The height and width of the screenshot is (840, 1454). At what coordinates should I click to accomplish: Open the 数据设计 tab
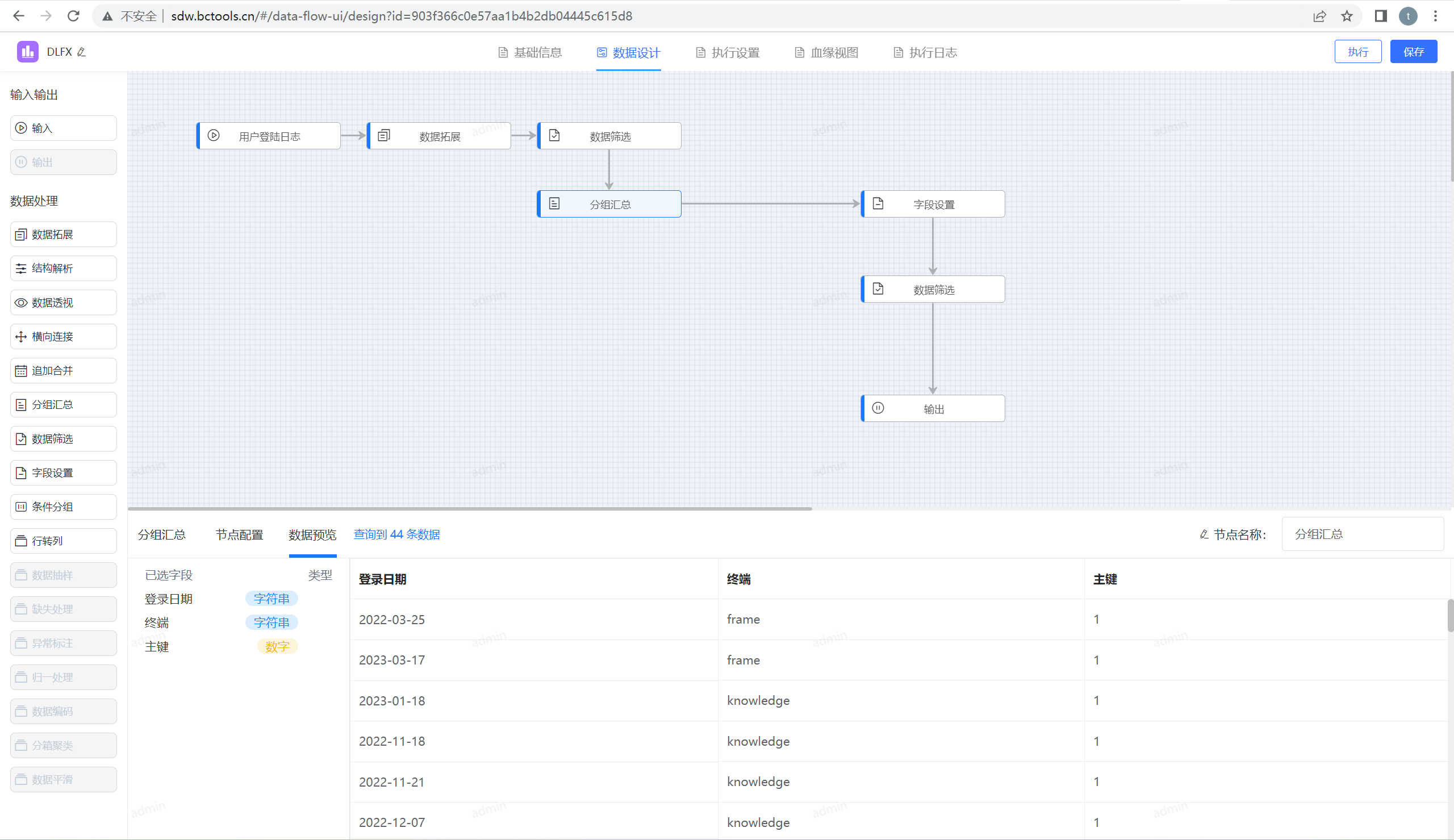coord(628,52)
